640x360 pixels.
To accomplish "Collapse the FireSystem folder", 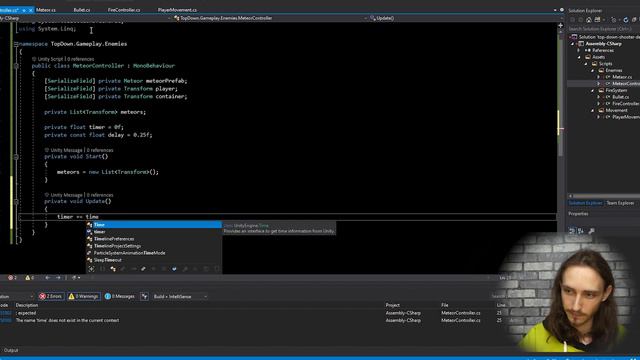I will (593, 90).
